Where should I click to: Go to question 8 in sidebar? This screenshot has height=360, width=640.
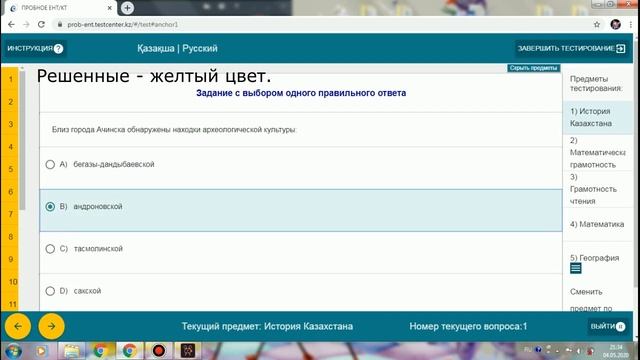[10, 237]
